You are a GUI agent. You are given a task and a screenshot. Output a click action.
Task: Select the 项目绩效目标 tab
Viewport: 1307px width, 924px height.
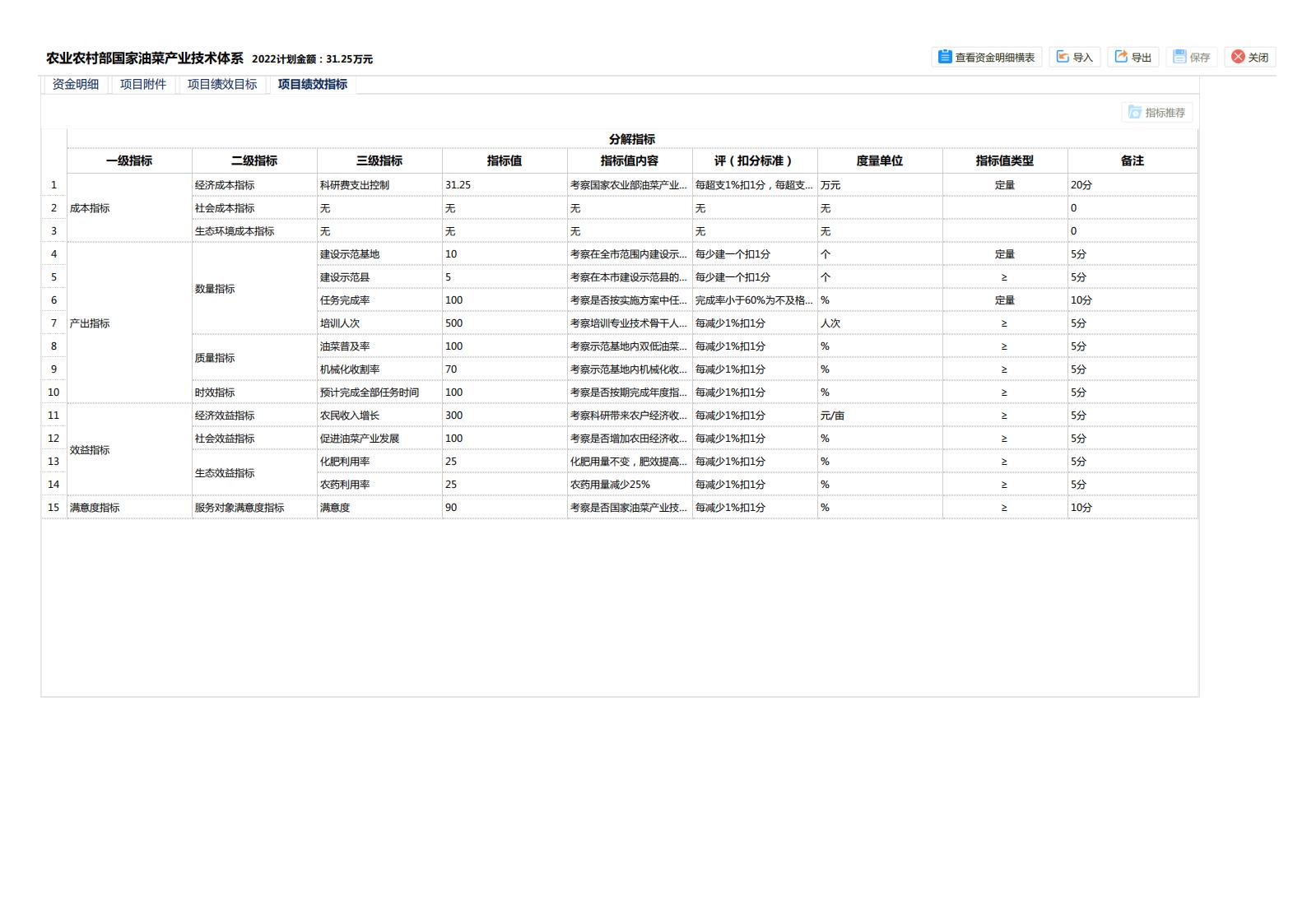[x=222, y=85]
